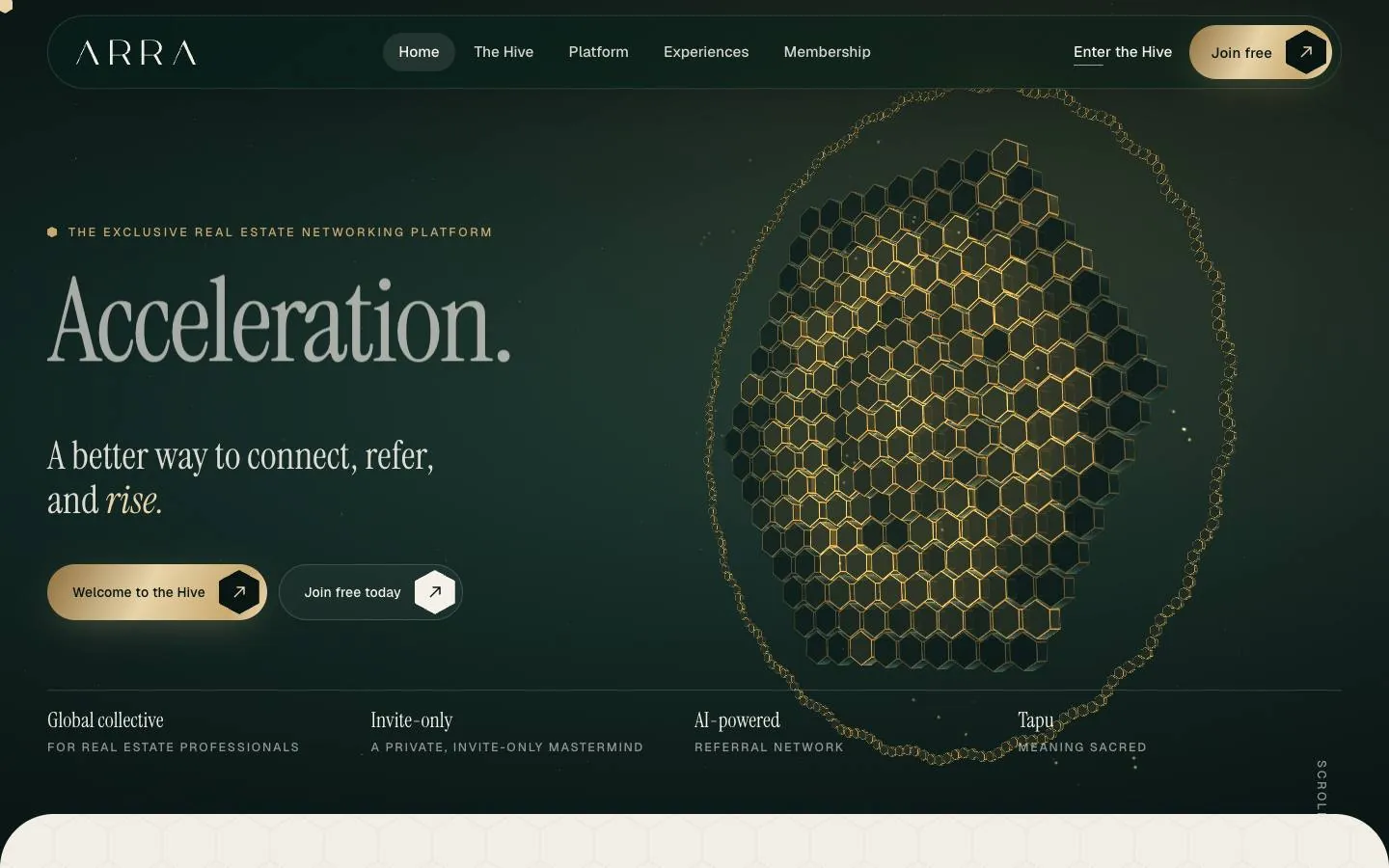
Task: Click the Join free today label on its button
Action: 352,592
